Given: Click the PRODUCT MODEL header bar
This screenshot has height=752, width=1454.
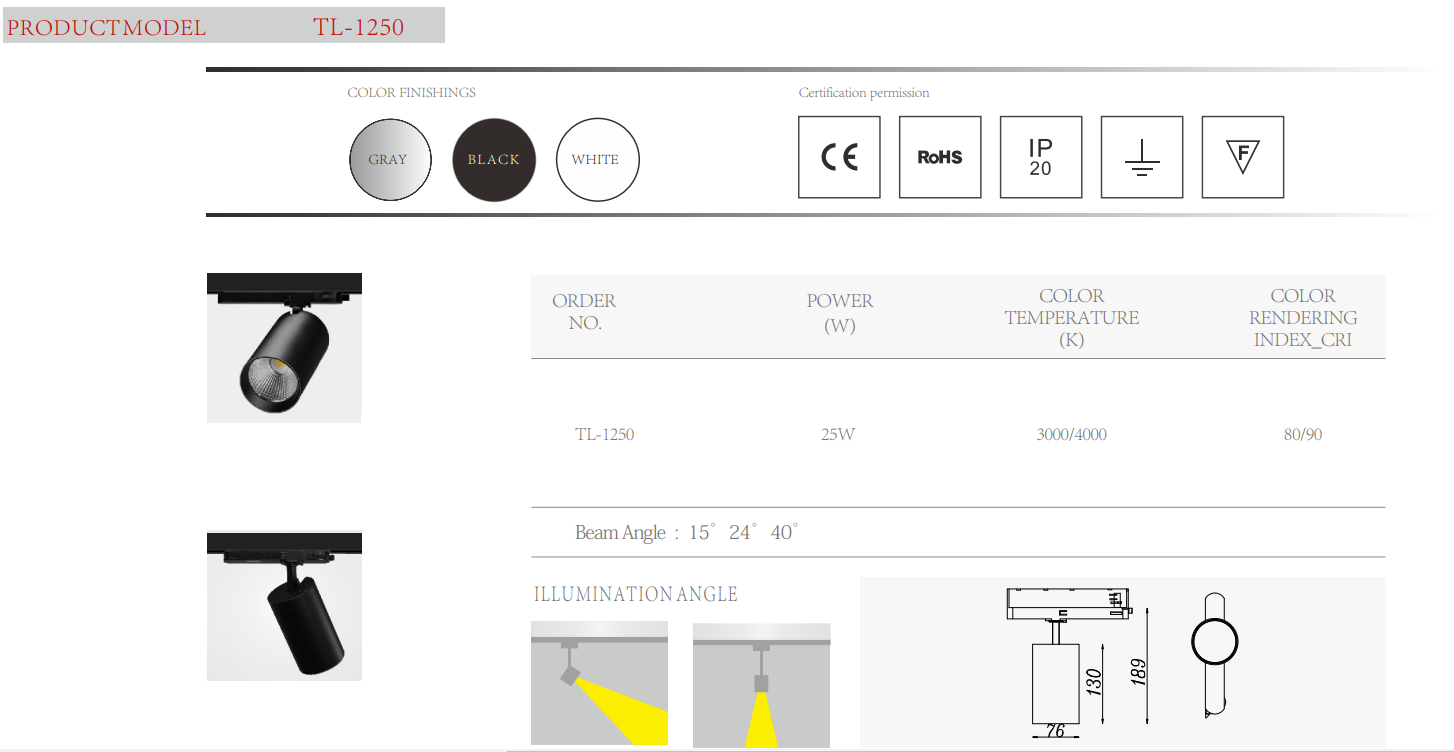Looking at the screenshot, I should tap(222, 25).
